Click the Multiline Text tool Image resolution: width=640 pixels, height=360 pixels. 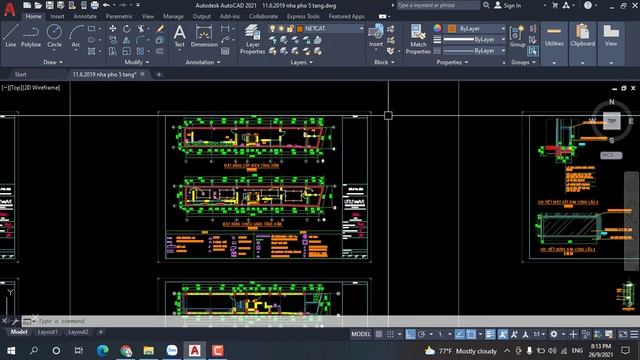(180, 36)
